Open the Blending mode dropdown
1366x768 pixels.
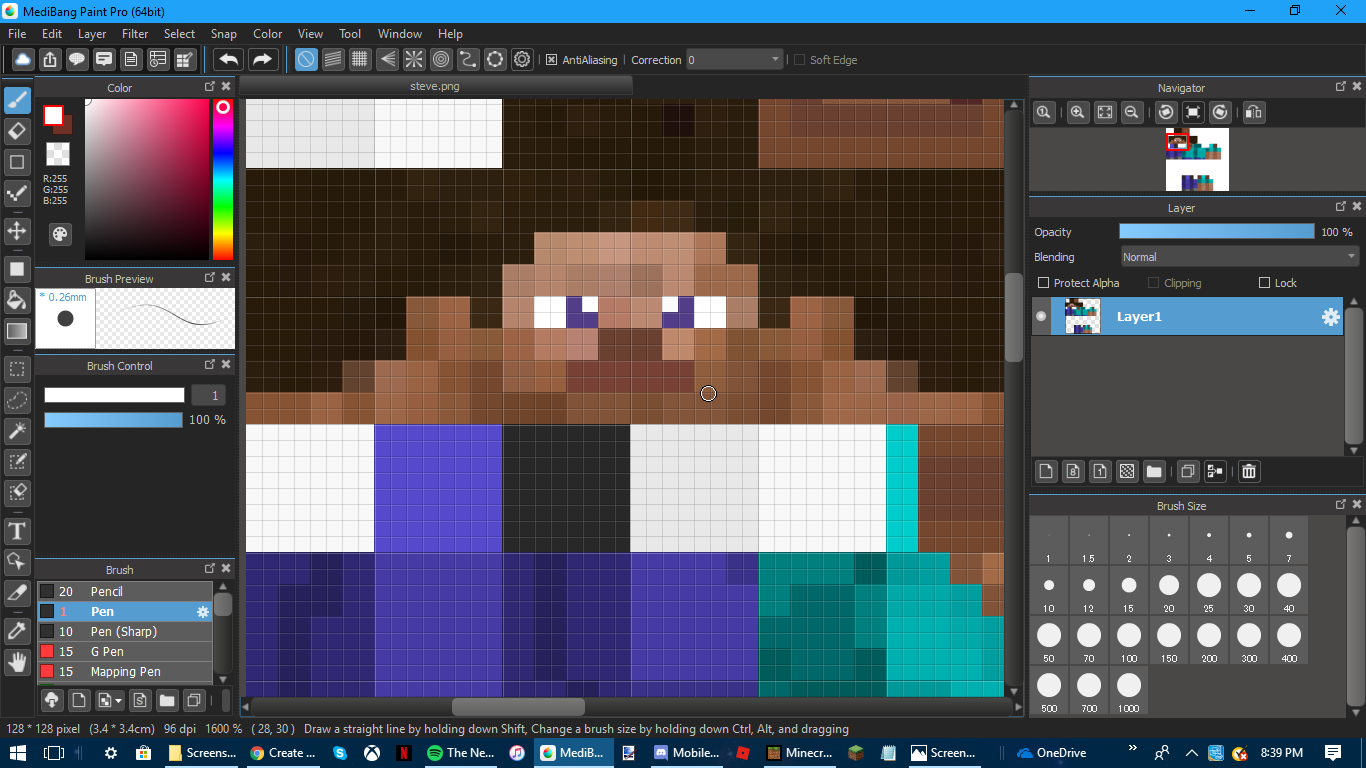point(1240,257)
